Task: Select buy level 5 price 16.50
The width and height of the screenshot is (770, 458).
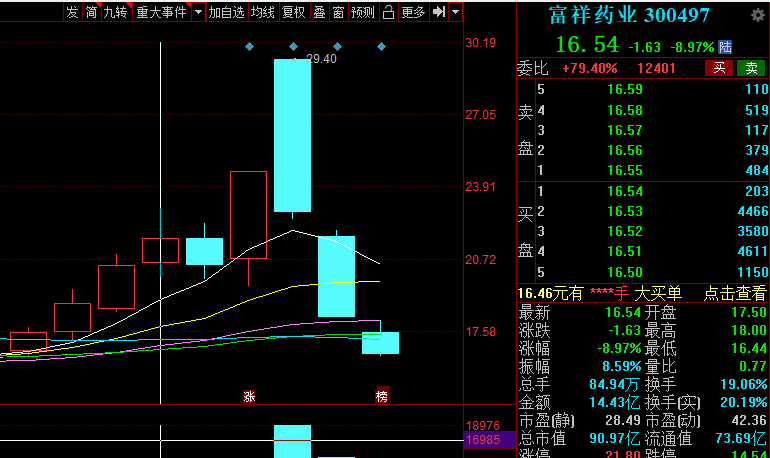Action: pos(625,272)
